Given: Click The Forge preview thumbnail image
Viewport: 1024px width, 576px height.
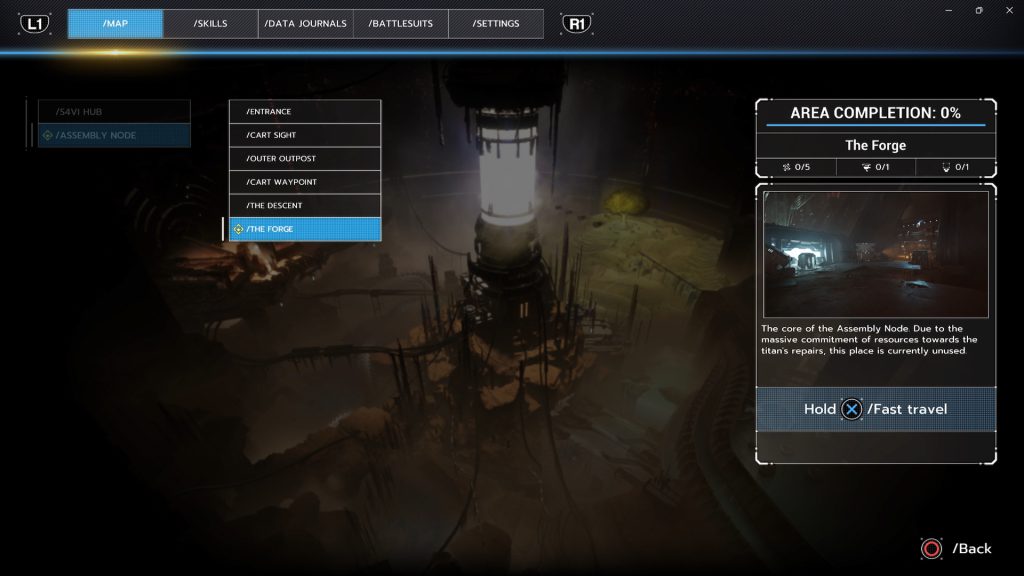Looking at the screenshot, I should click(x=875, y=254).
